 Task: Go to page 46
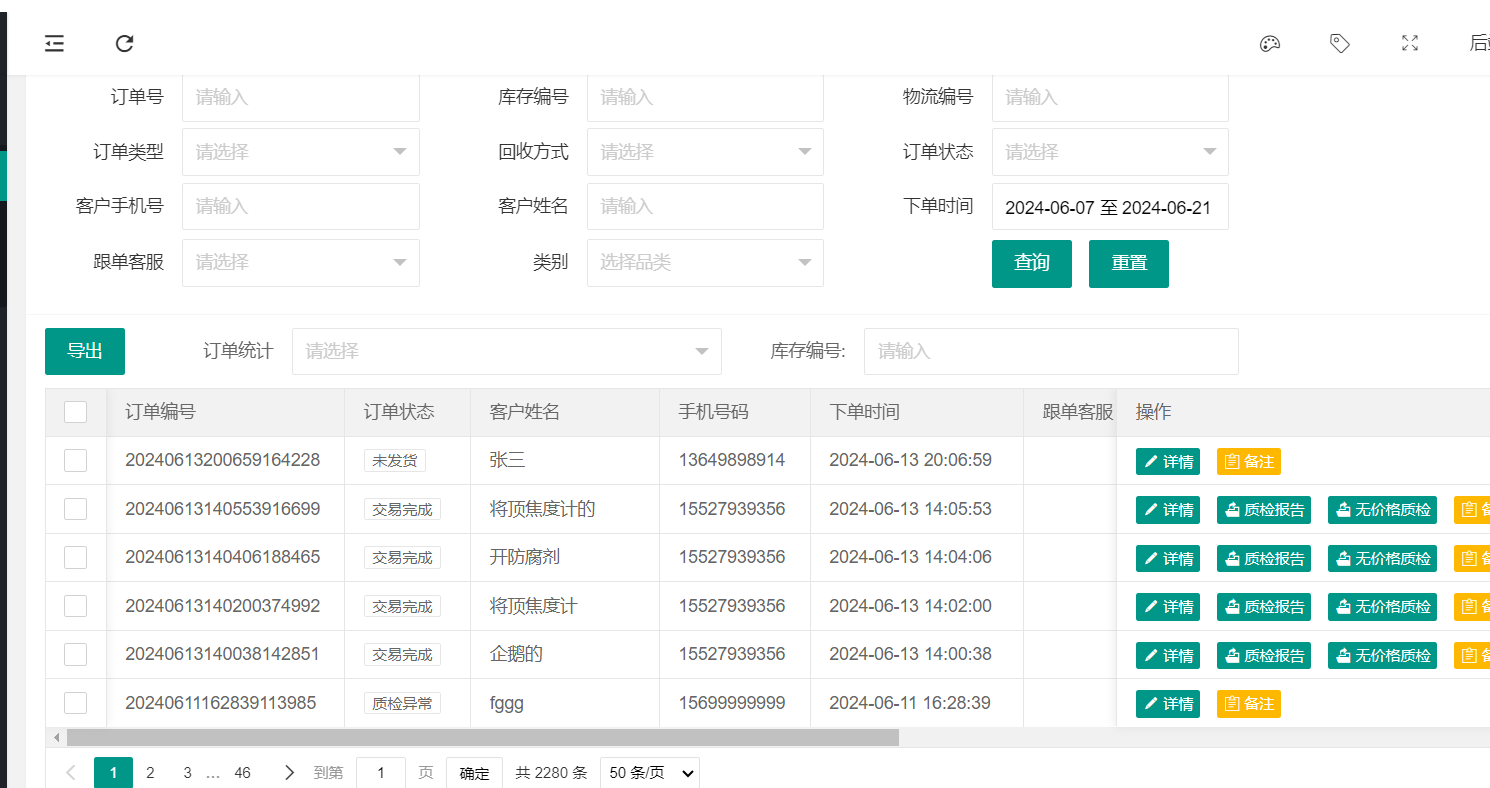[x=242, y=772]
